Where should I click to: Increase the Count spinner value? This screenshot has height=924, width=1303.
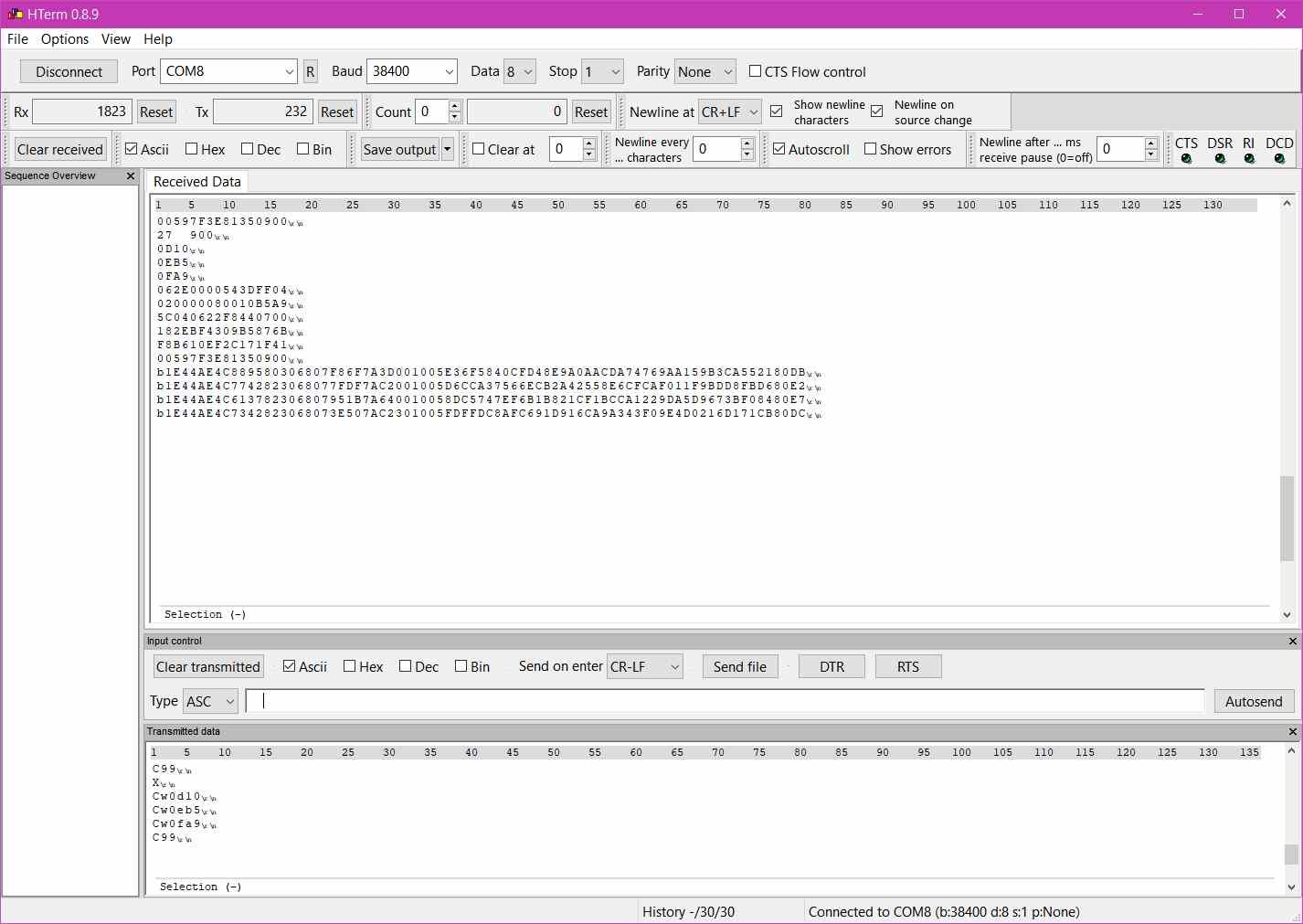(455, 106)
